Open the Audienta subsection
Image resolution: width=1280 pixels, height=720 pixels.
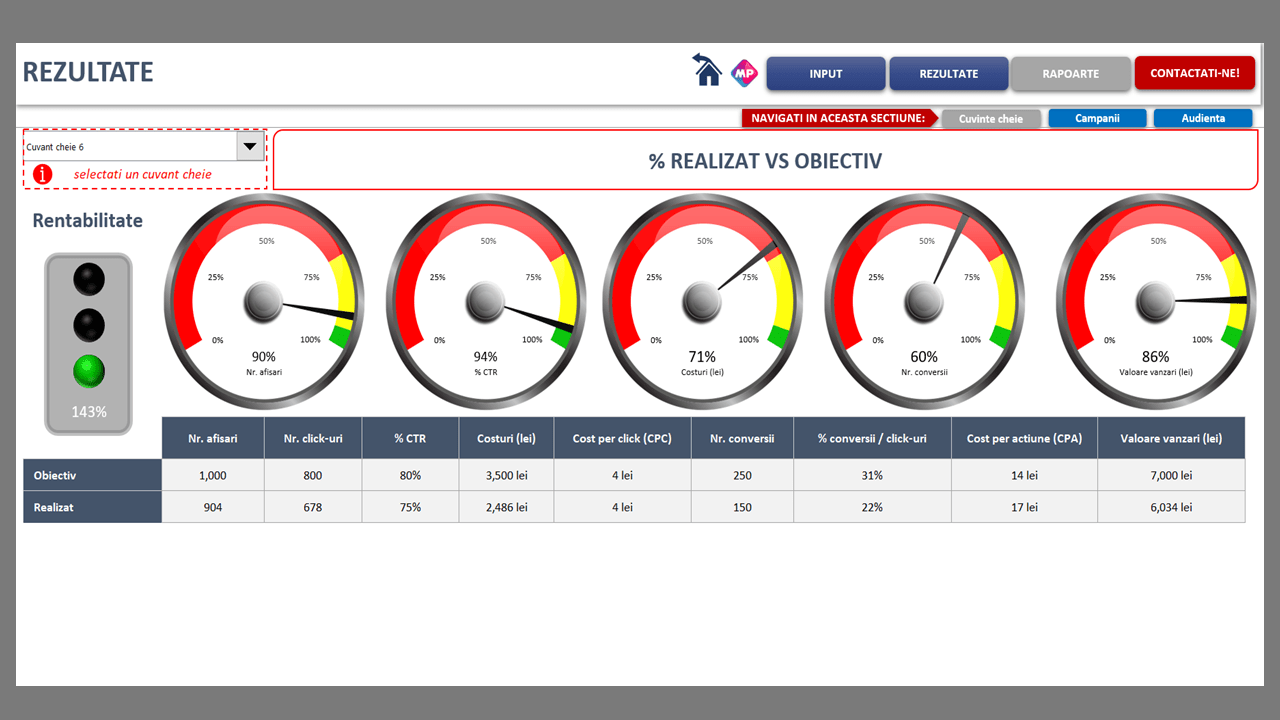[x=1203, y=118]
